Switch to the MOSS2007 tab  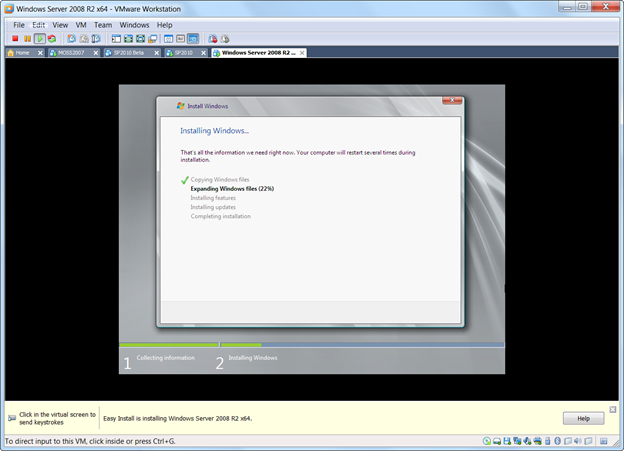pyautogui.click(x=70, y=53)
